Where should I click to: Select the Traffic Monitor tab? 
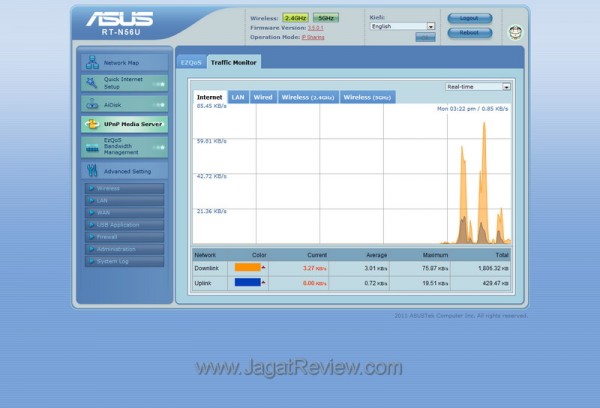(234, 62)
